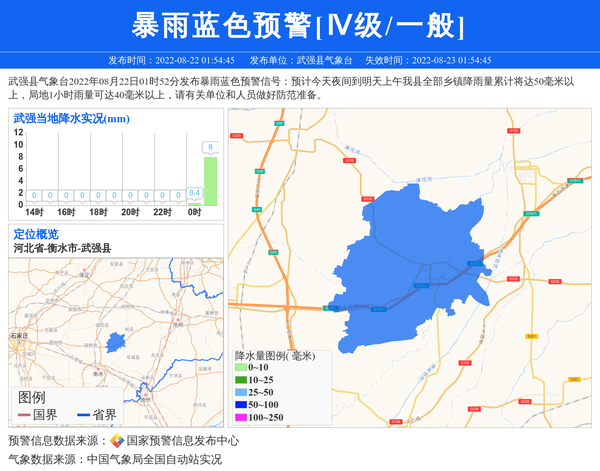Click the 失效时间：2022-08-23 01:54:45 text
The width and height of the screenshot is (600, 471).
point(428,60)
